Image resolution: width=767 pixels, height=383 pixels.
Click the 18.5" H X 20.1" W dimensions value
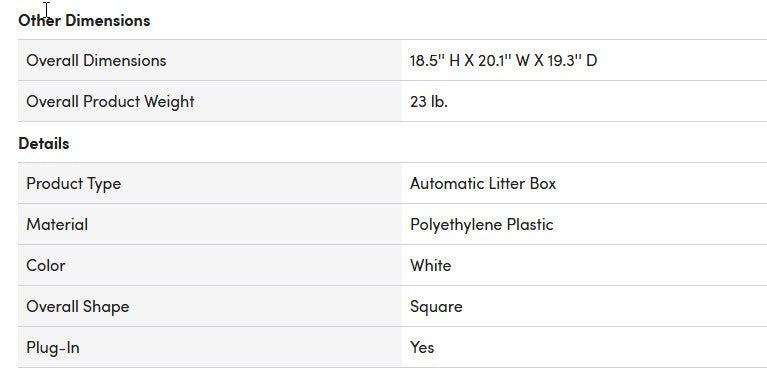[x=503, y=60]
